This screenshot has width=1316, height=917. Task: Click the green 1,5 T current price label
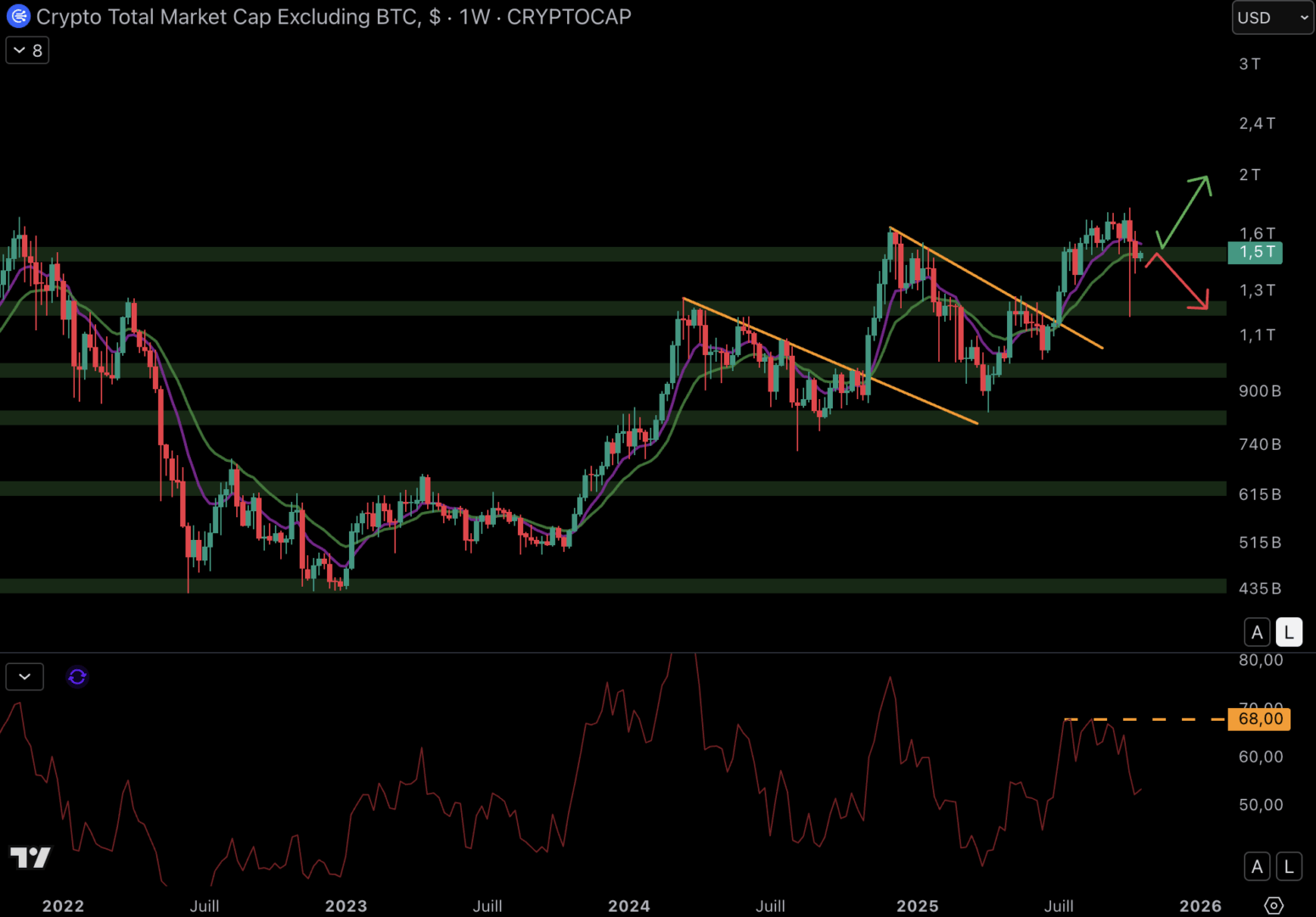tap(1256, 252)
